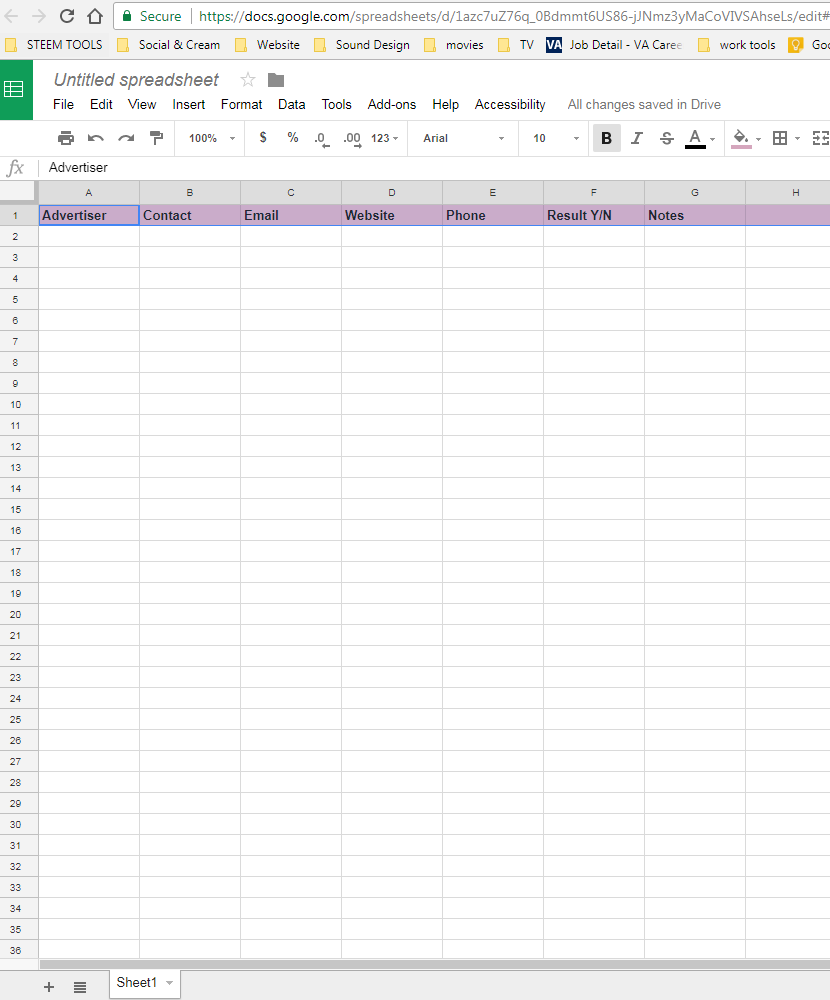Screen dimensions: 830x1000
Task: Open the Help menu
Action: pyautogui.click(x=445, y=105)
